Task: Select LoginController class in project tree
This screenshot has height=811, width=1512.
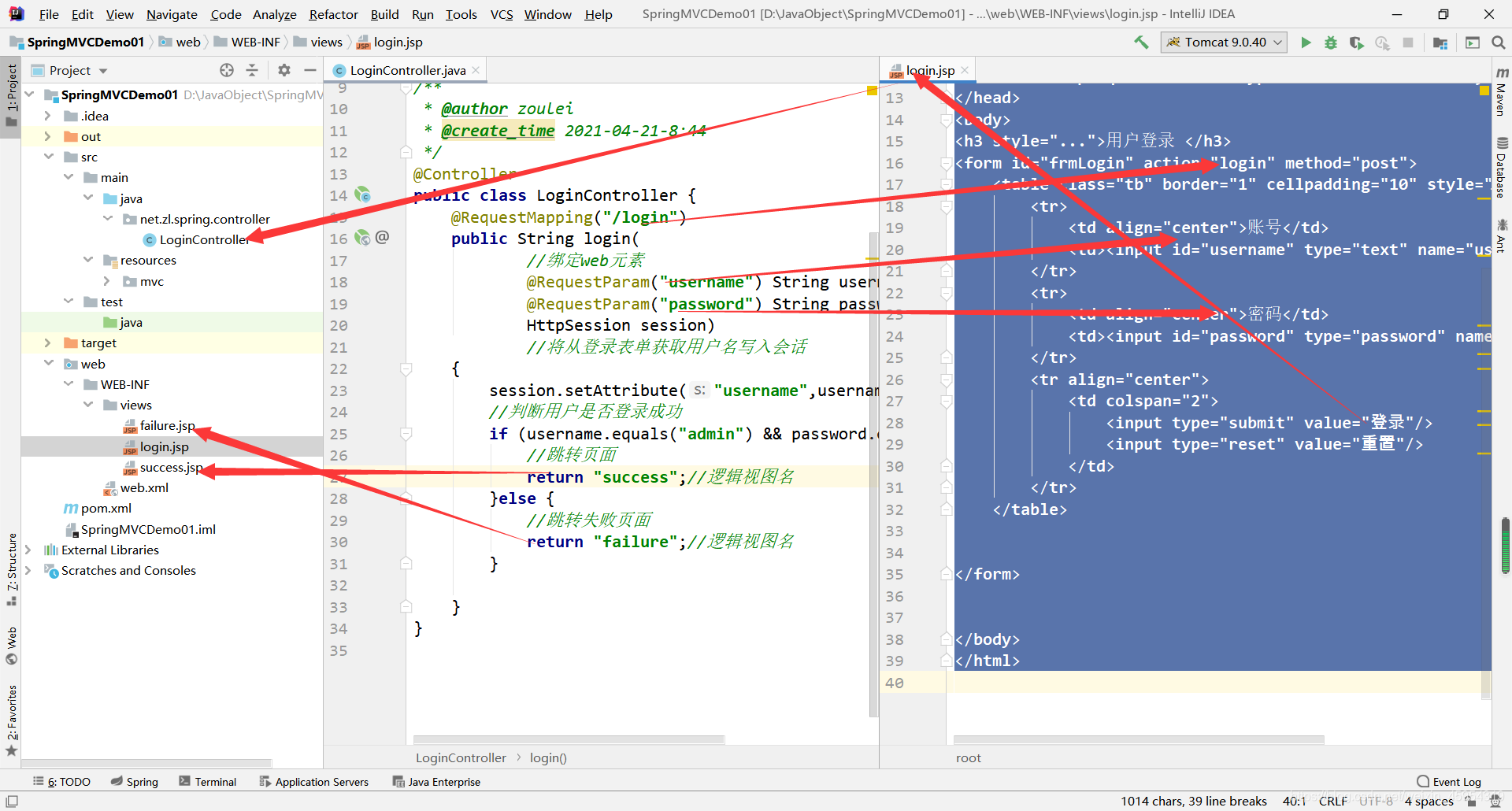Action: [204, 239]
